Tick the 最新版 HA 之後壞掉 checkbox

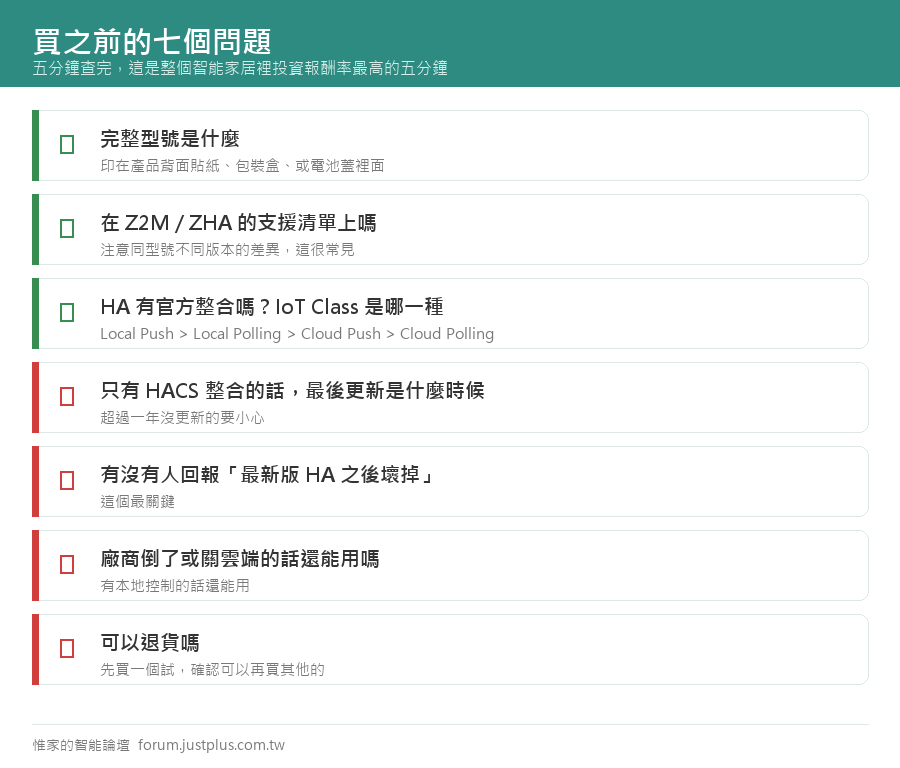click(67, 480)
